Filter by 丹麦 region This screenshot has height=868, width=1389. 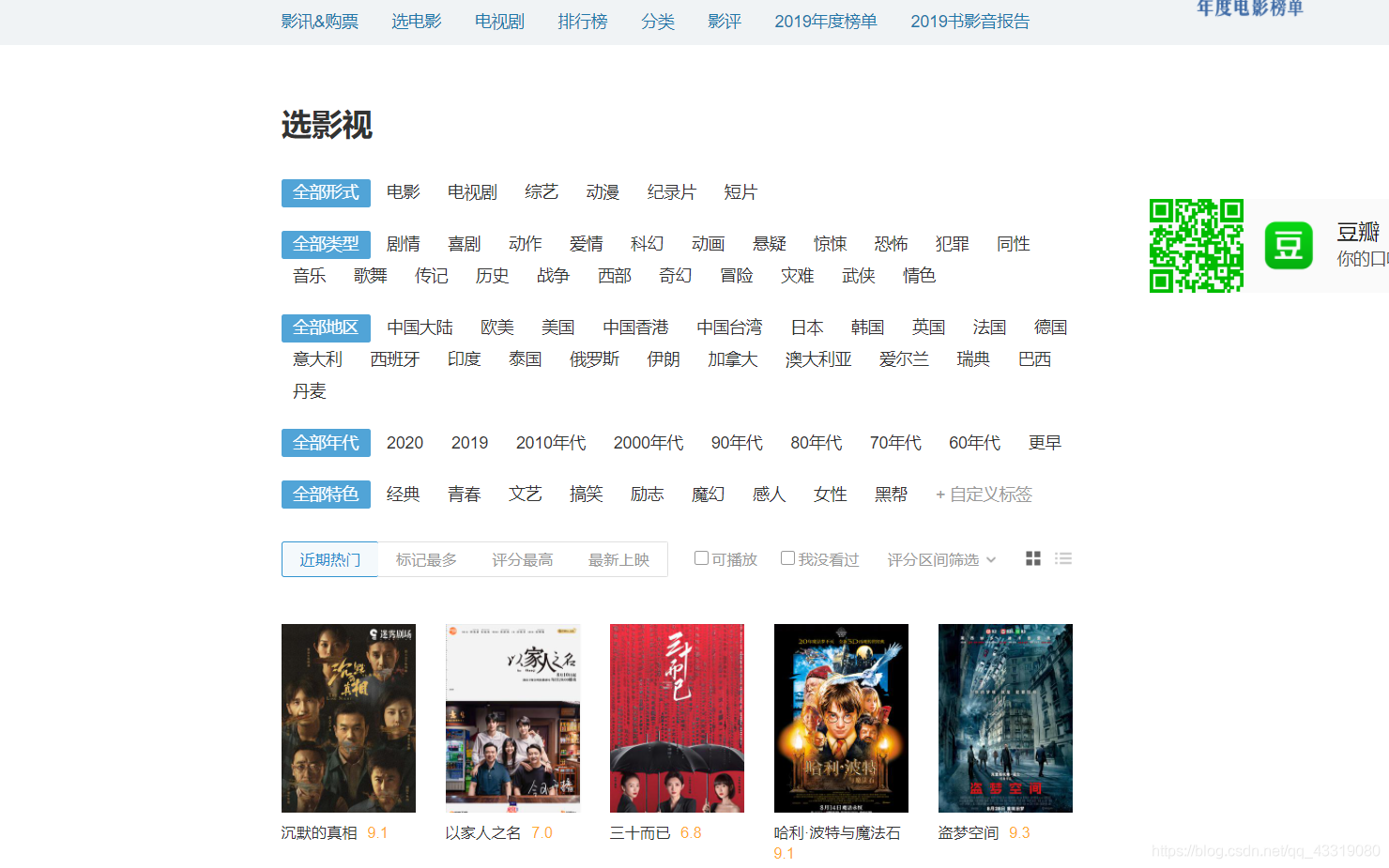click(x=310, y=391)
